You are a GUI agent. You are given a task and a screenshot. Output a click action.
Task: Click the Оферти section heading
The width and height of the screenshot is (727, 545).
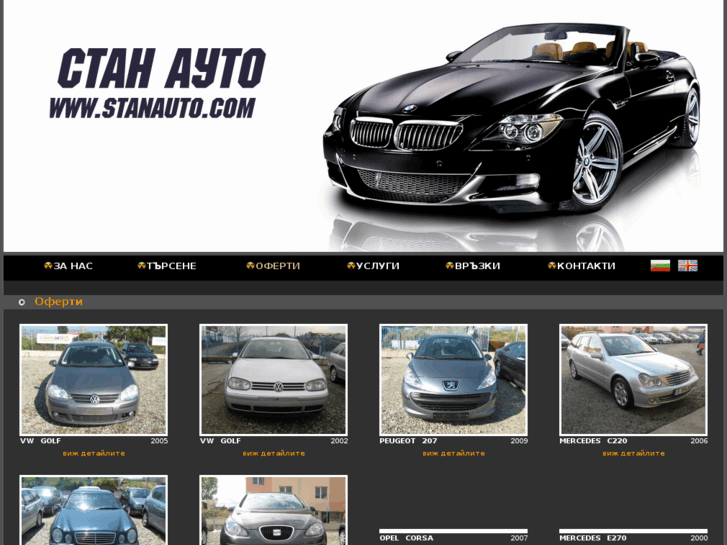coord(58,301)
